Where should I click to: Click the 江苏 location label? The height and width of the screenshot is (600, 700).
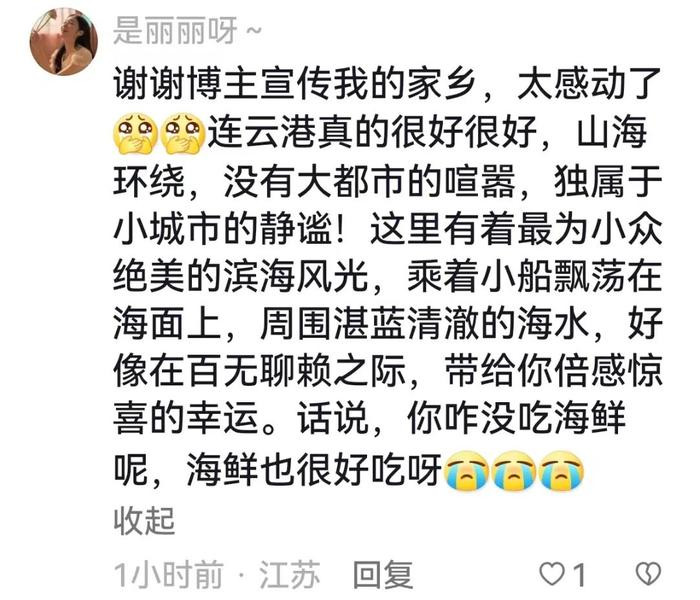point(290,575)
